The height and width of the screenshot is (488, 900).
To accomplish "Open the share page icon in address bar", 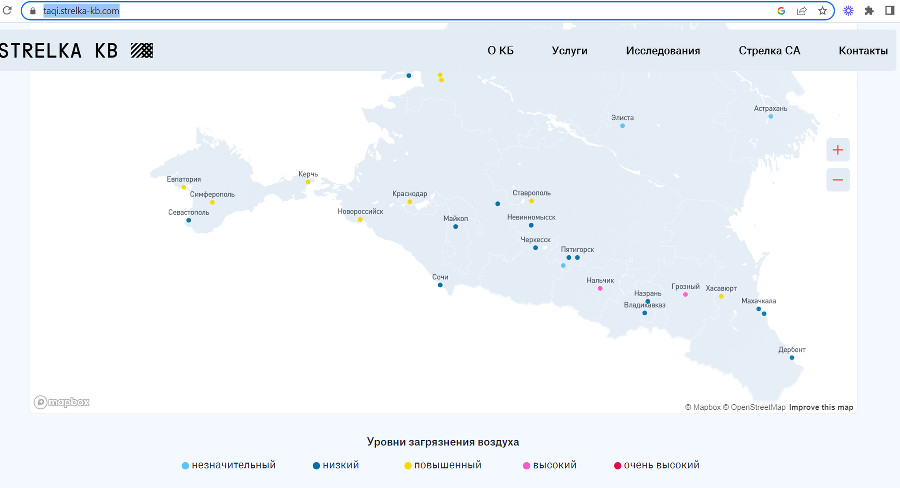I will pyautogui.click(x=802, y=10).
